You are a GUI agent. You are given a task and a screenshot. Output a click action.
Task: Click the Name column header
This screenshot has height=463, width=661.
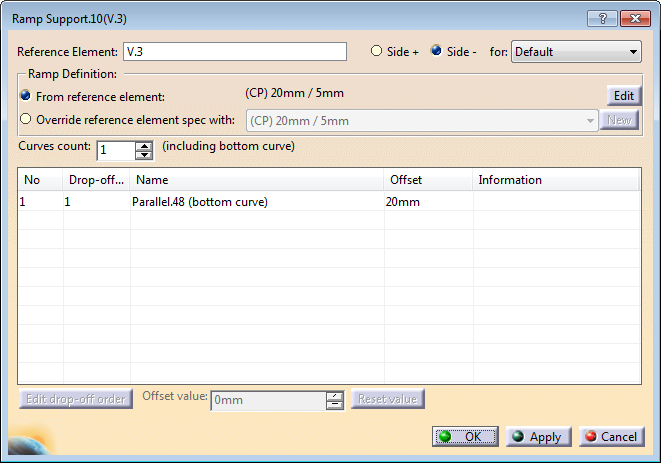pyautogui.click(x=257, y=180)
